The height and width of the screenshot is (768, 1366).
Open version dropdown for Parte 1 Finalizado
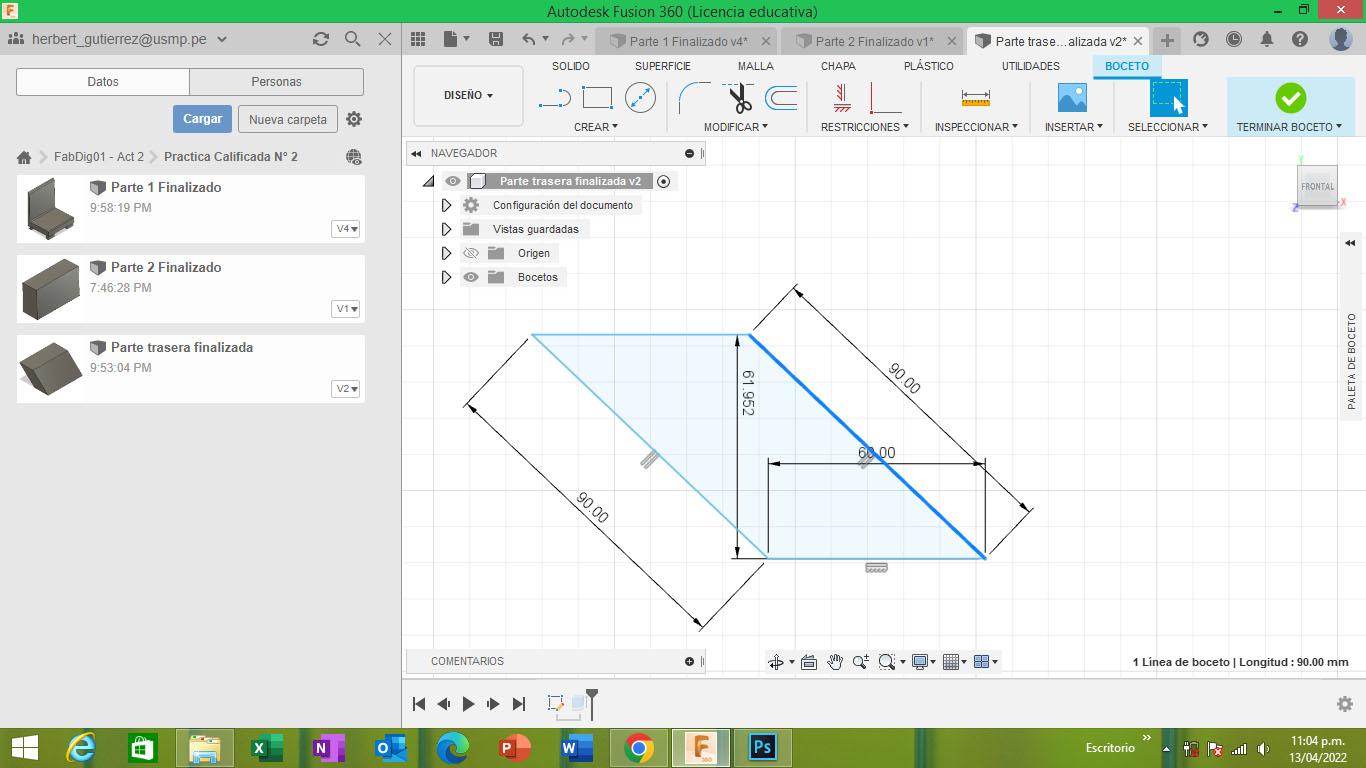point(346,229)
